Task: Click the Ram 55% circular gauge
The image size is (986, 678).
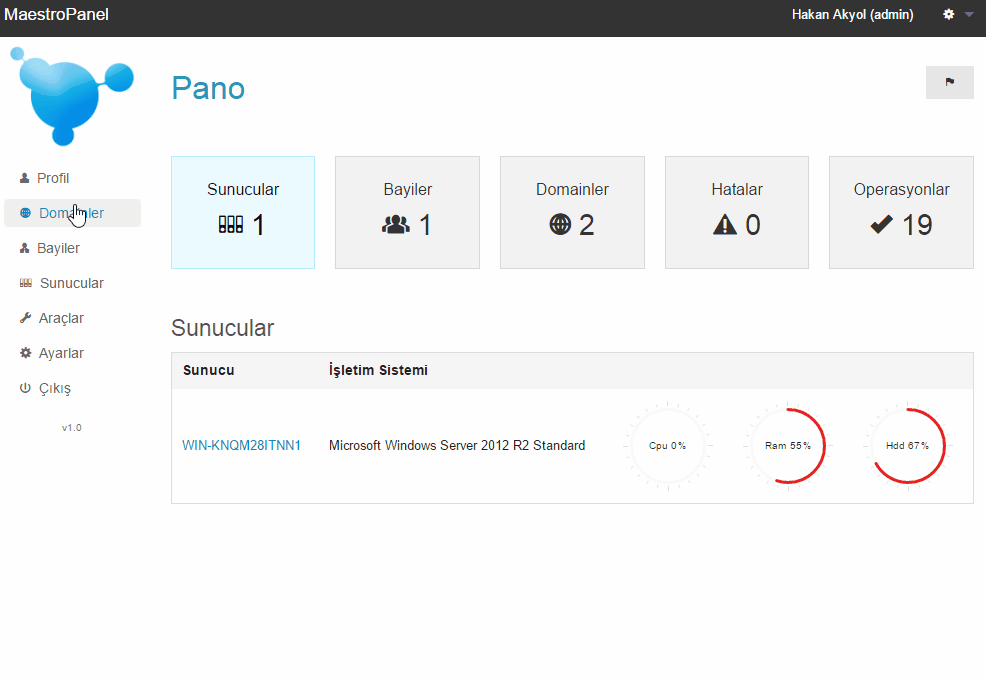Action: point(788,446)
